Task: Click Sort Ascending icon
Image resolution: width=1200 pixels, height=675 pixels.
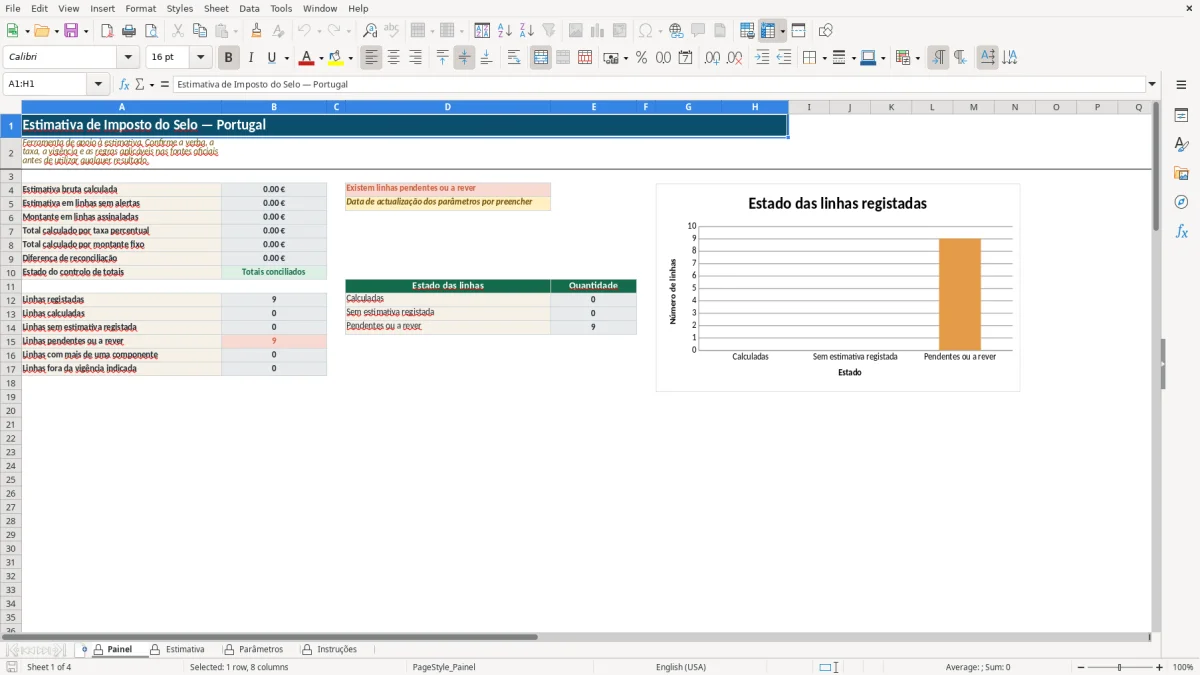Action: pyautogui.click(x=505, y=31)
